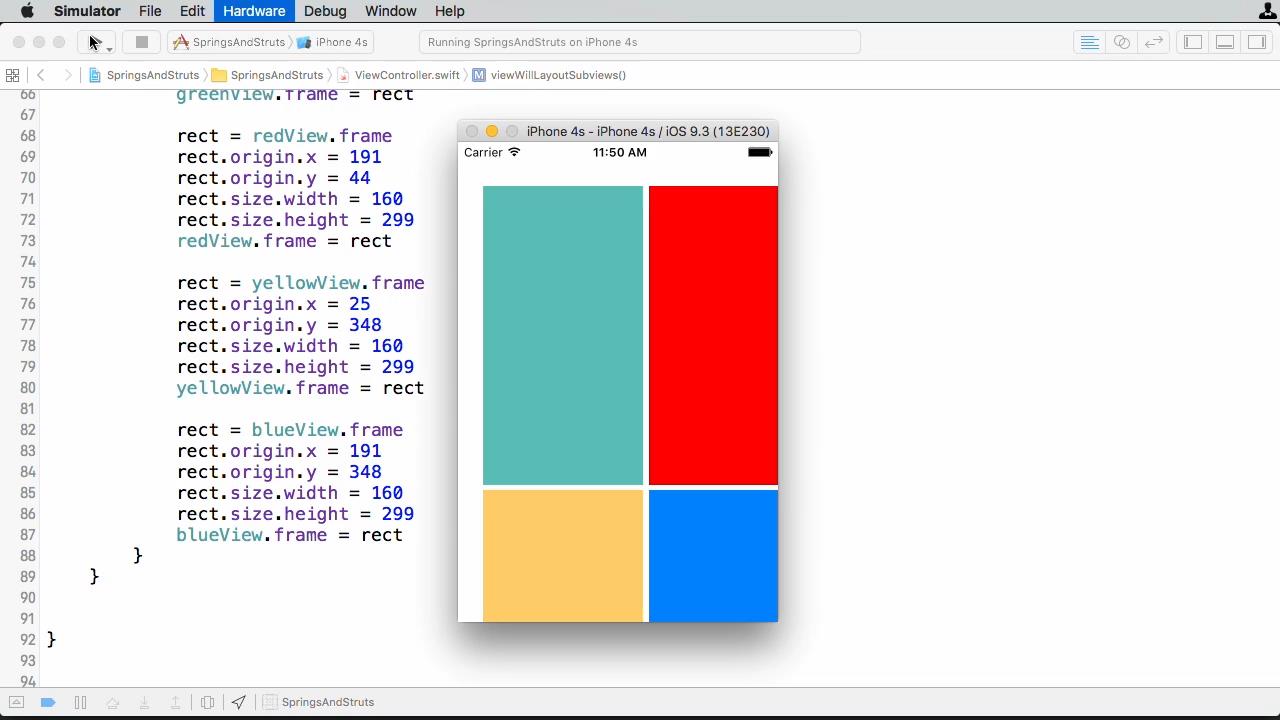Pause program execution in debug bar
1280x720 pixels.
80,702
